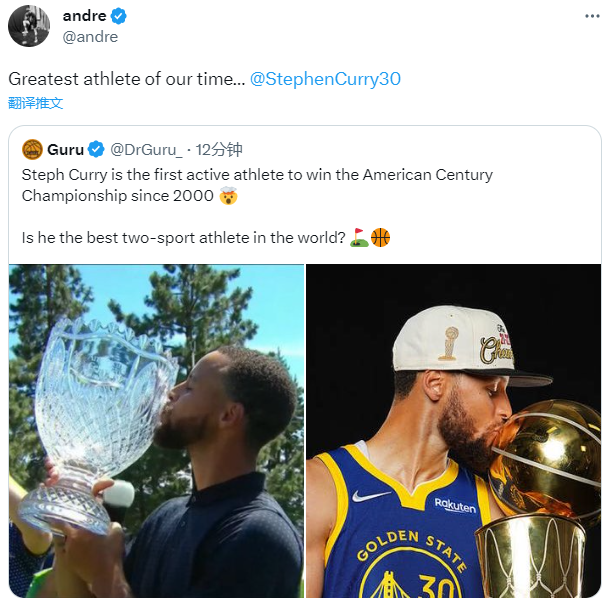The height and width of the screenshot is (598, 602).
Task: Click the andre display name
Action: click(84, 16)
